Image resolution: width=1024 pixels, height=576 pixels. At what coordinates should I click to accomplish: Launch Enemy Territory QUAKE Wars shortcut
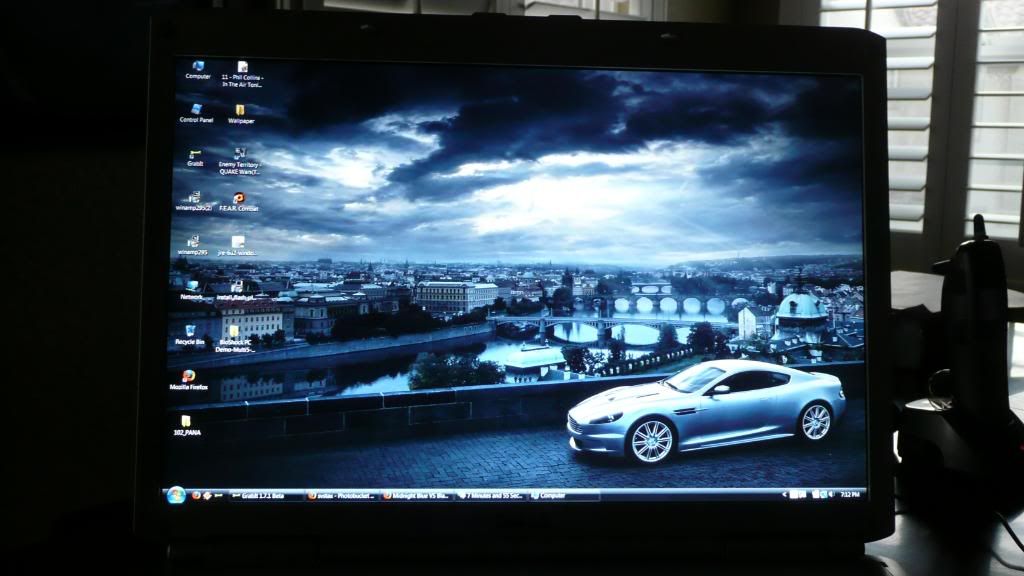pos(239,161)
